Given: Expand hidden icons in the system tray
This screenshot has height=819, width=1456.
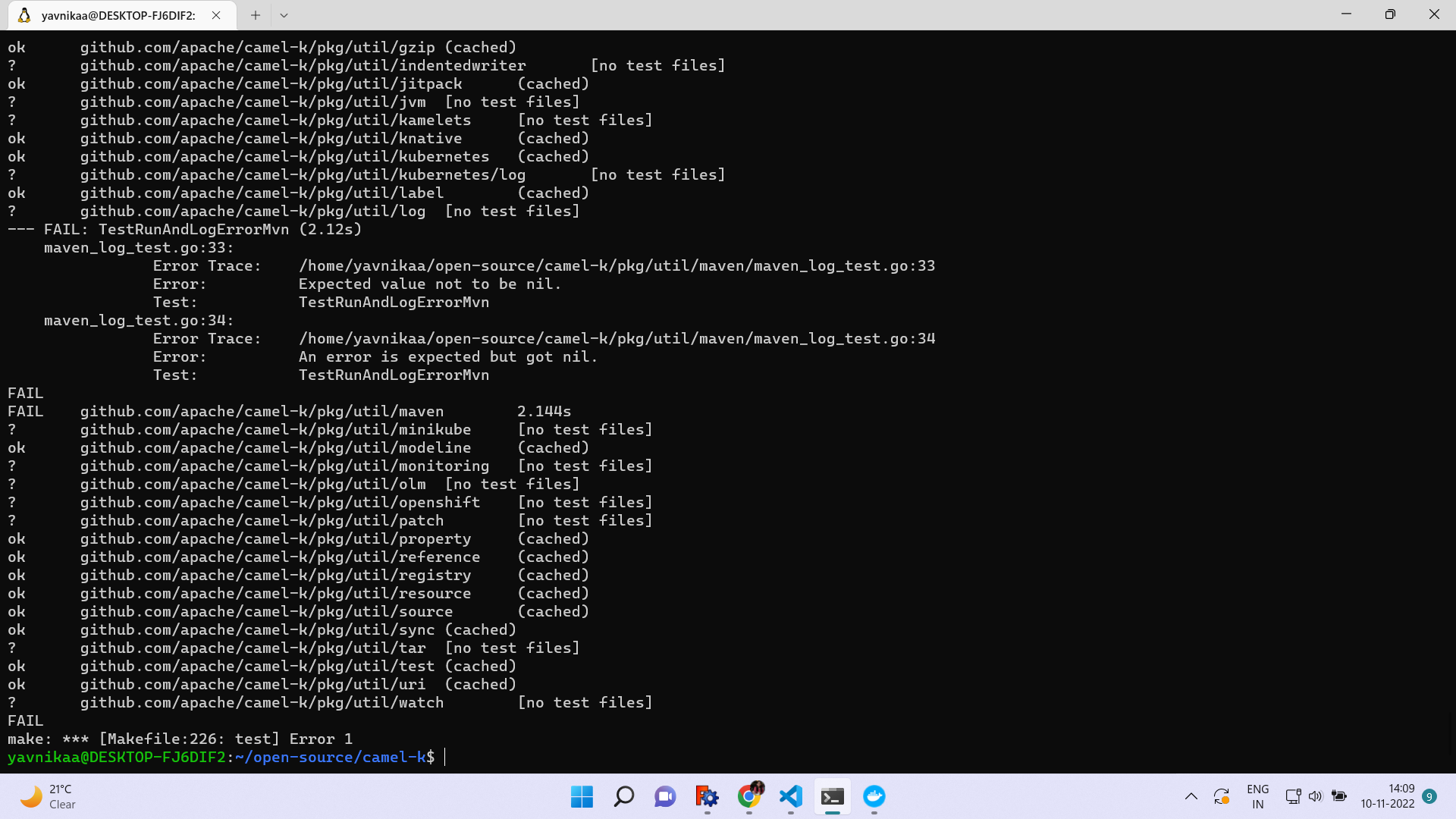Looking at the screenshot, I should 1191,796.
